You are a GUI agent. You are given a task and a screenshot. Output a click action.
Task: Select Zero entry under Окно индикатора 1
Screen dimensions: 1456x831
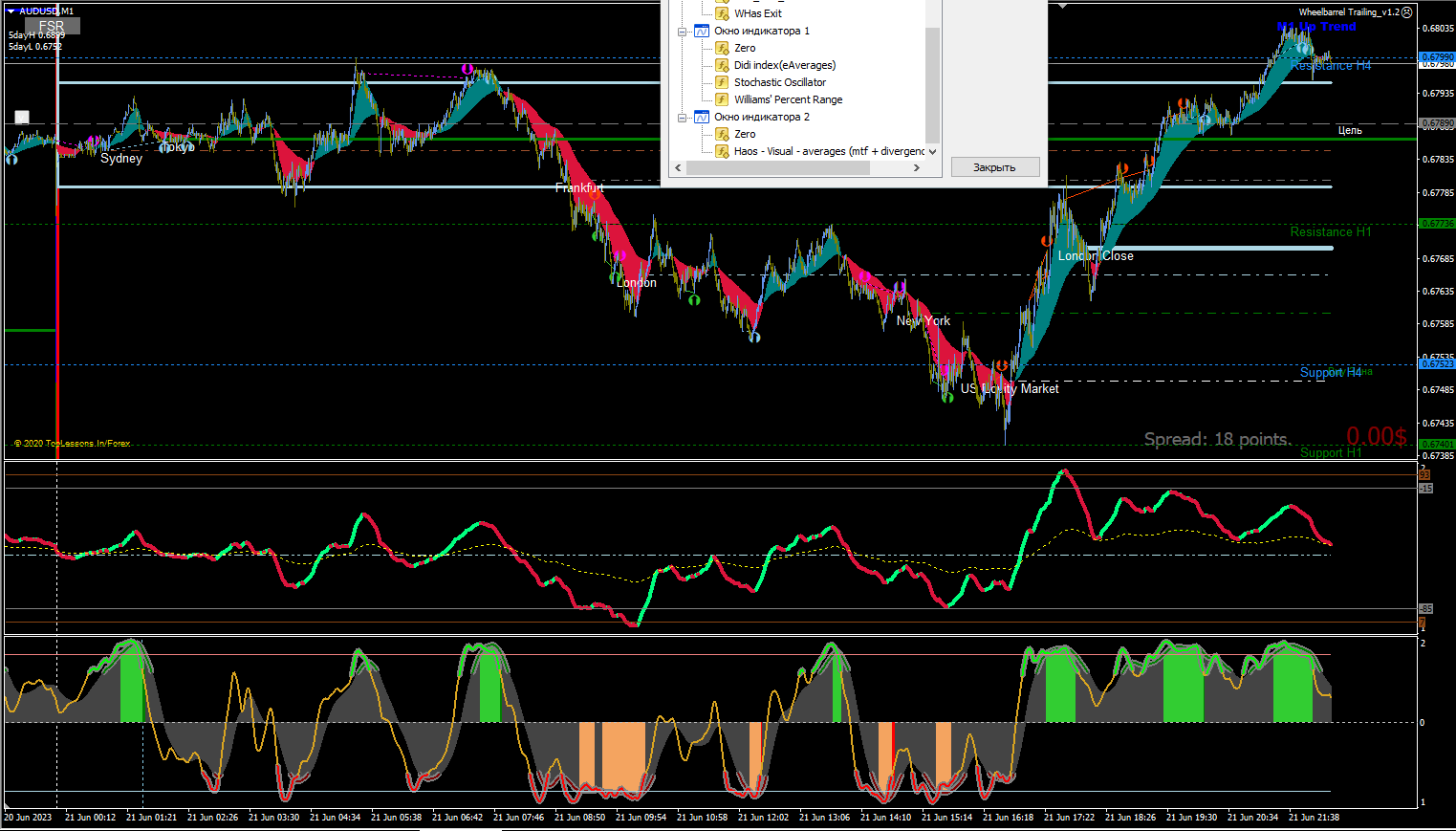coord(745,48)
